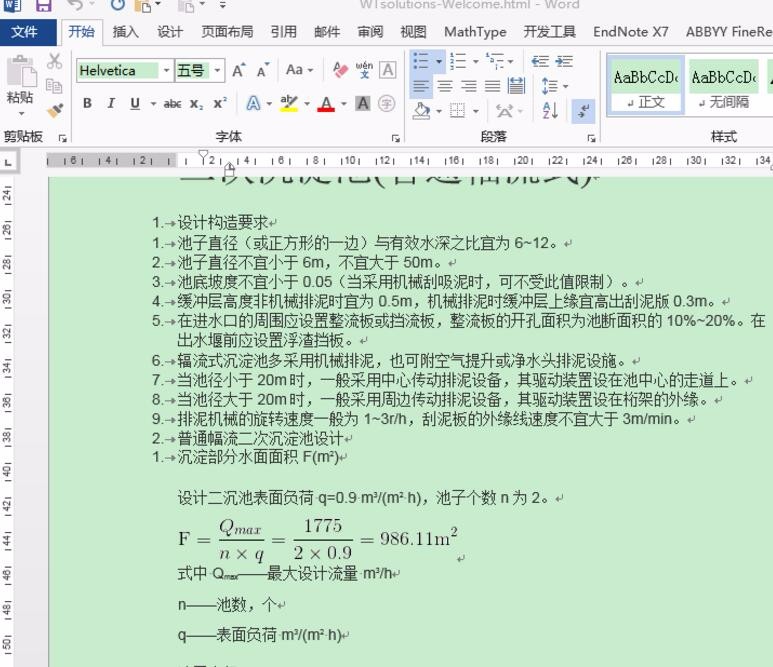This screenshot has width=773, height=667.
Task: Open the Paragraph dialog launcher
Action: click(x=591, y=138)
